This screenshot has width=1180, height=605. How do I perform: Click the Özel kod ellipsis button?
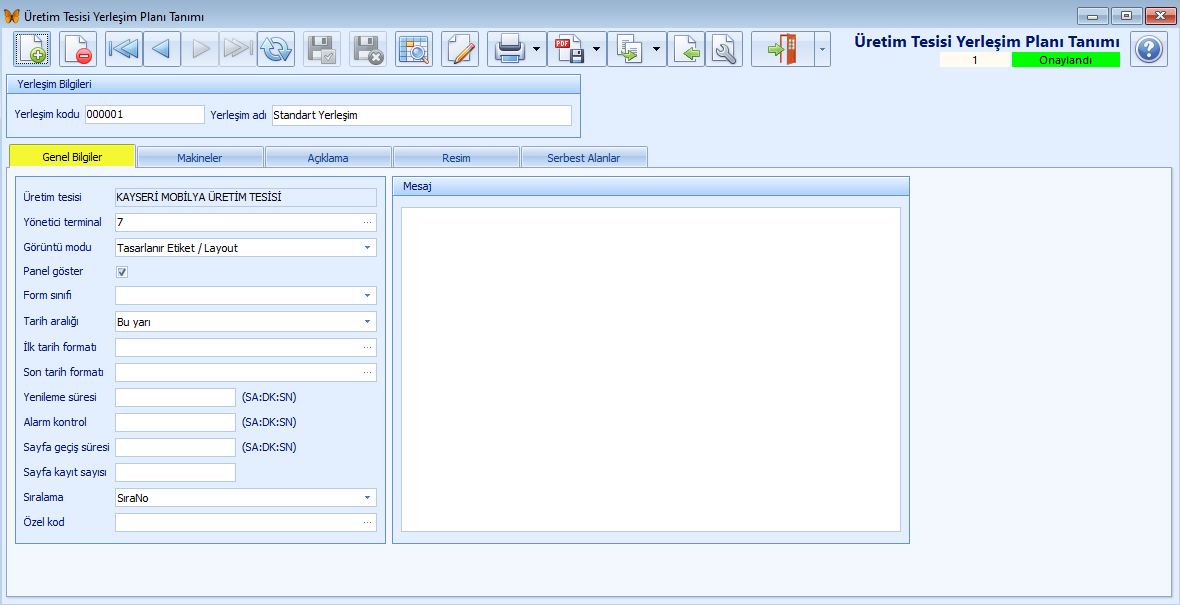coord(367,522)
